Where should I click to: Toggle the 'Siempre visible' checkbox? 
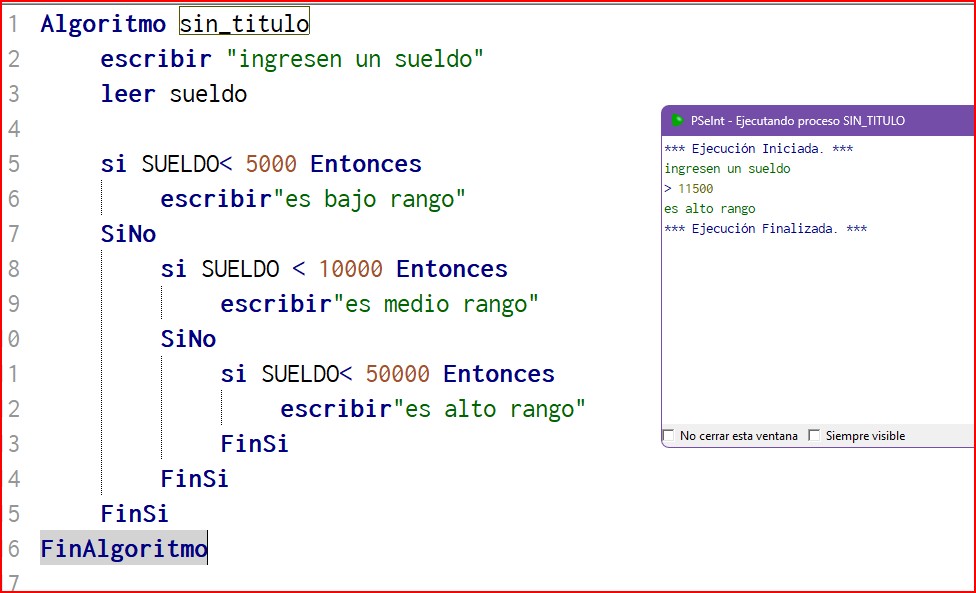point(814,436)
